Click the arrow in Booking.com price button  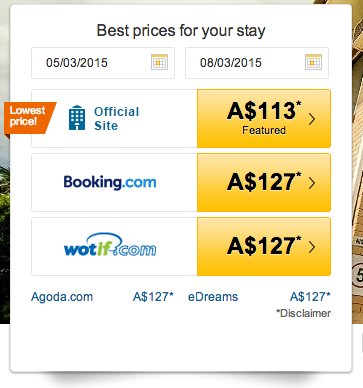[x=312, y=183]
